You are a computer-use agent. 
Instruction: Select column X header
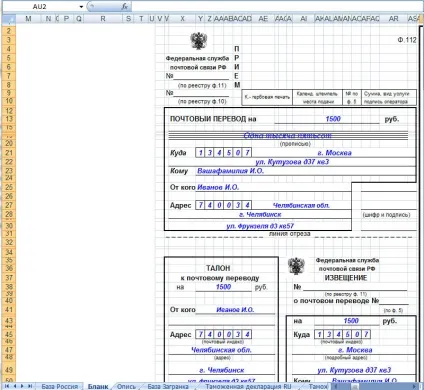point(182,19)
